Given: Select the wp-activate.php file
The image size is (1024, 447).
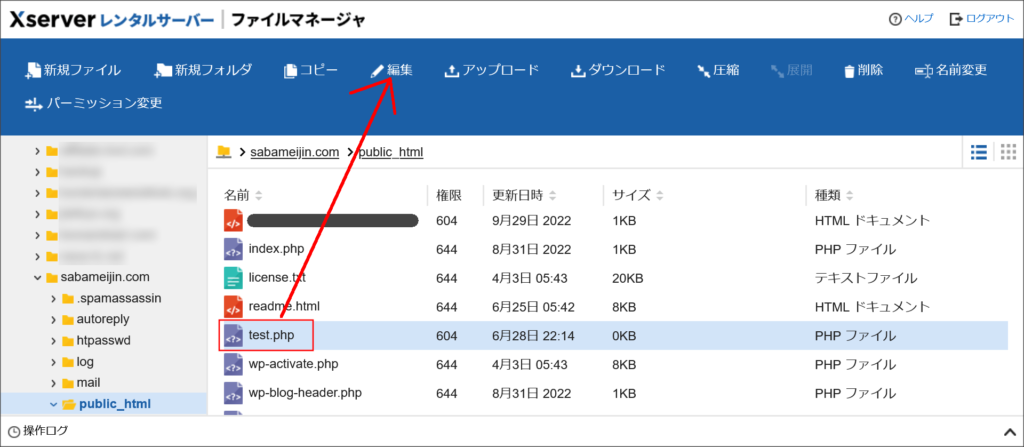Looking at the screenshot, I should [294, 363].
